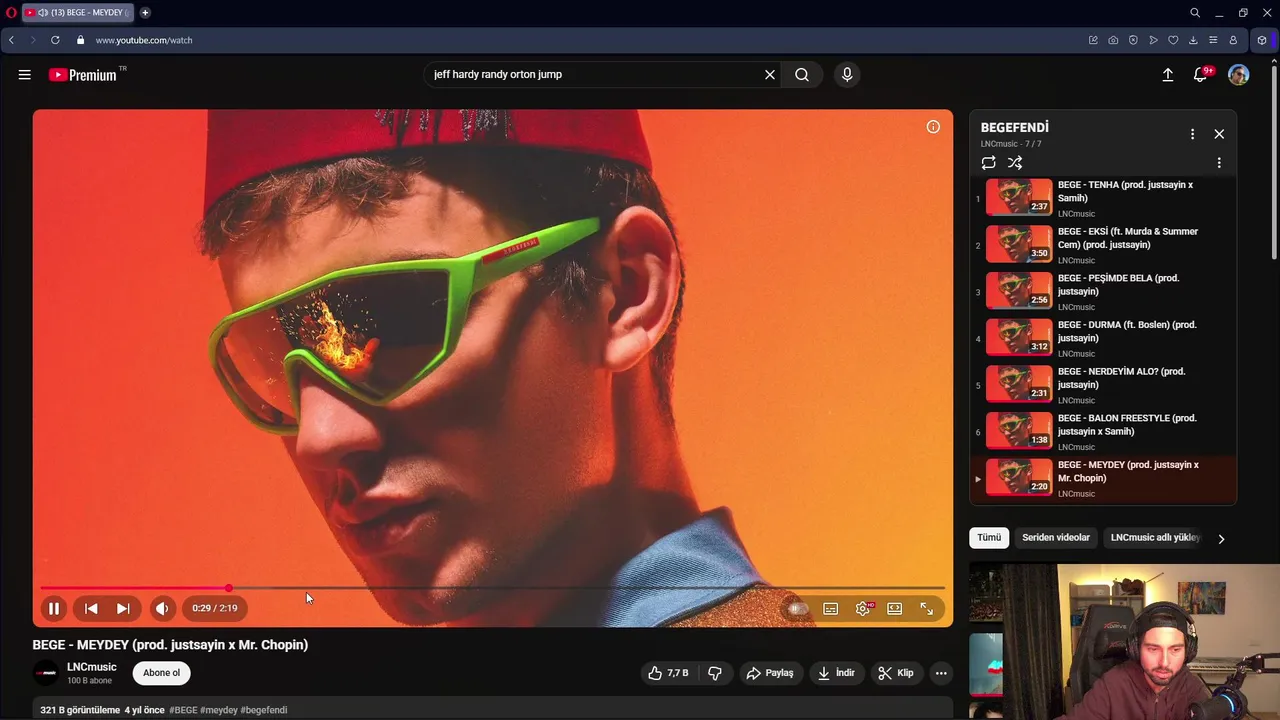The image size is (1280, 720).
Task: Skip to next playlist video
Action: point(123,608)
